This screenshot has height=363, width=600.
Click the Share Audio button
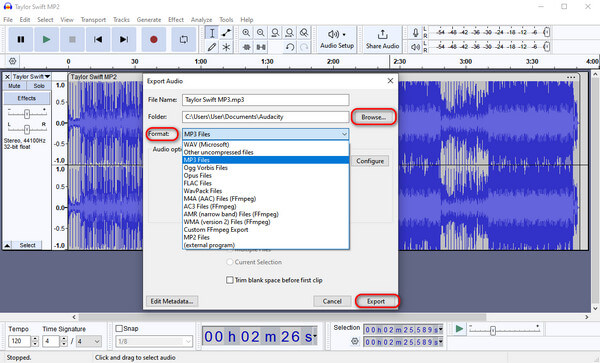[x=382, y=39]
